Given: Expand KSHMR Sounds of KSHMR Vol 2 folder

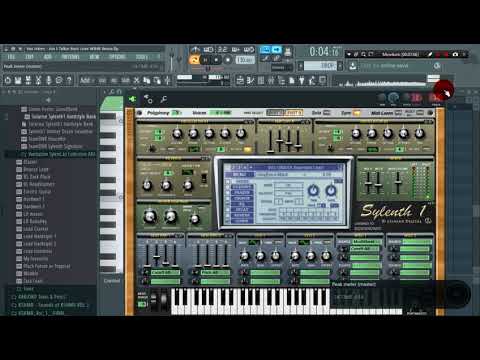Looking at the screenshot, I should click(x=51, y=305).
